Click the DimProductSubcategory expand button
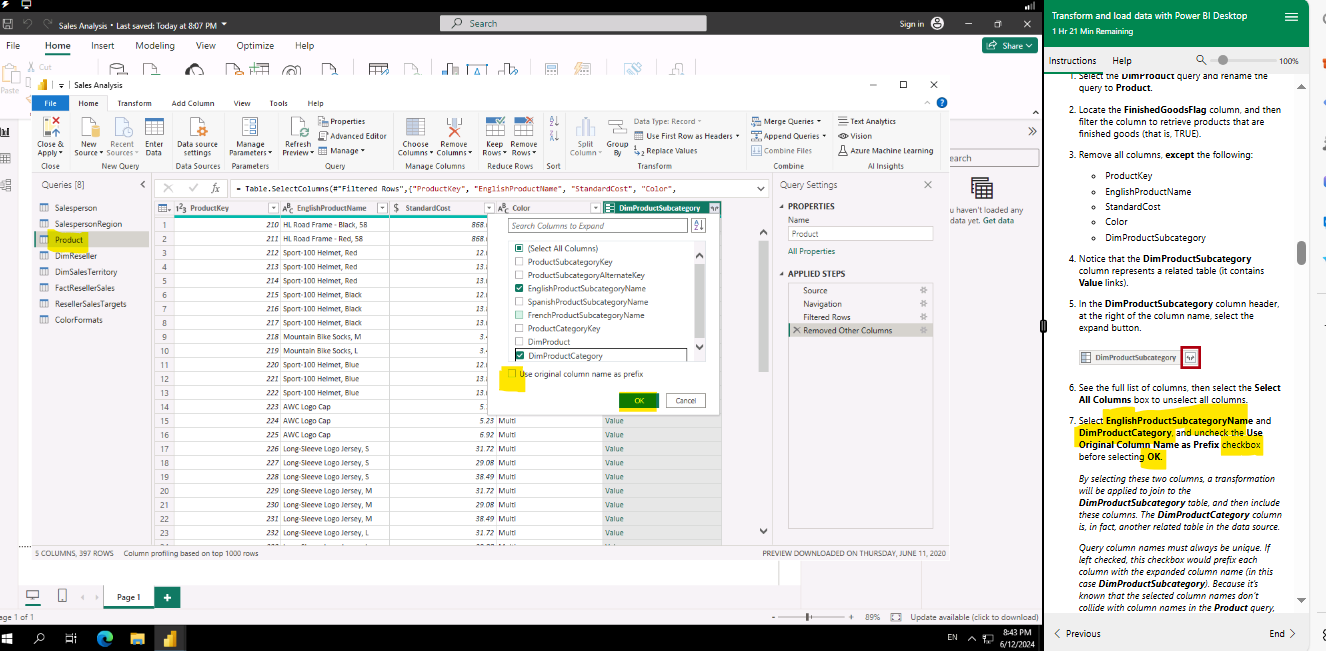Image resolution: width=1326 pixels, height=651 pixels. pyautogui.click(x=713, y=208)
